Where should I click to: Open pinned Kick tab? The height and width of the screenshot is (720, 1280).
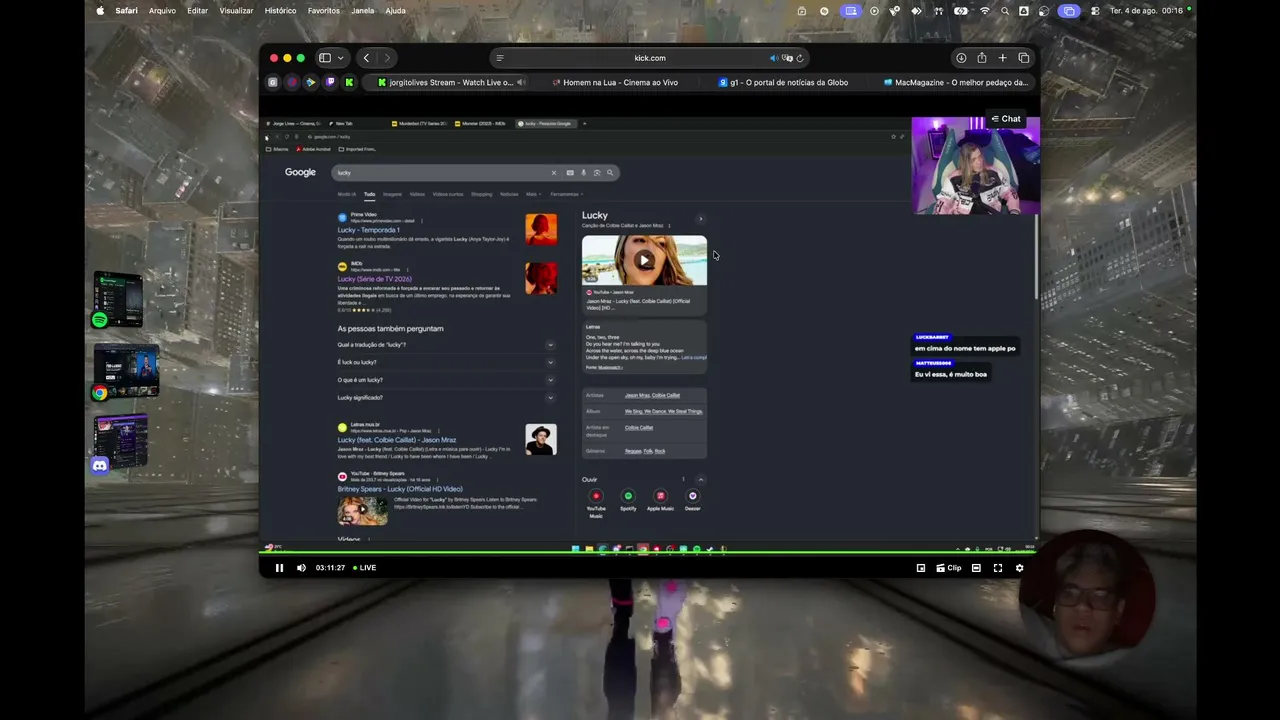(349, 82)
